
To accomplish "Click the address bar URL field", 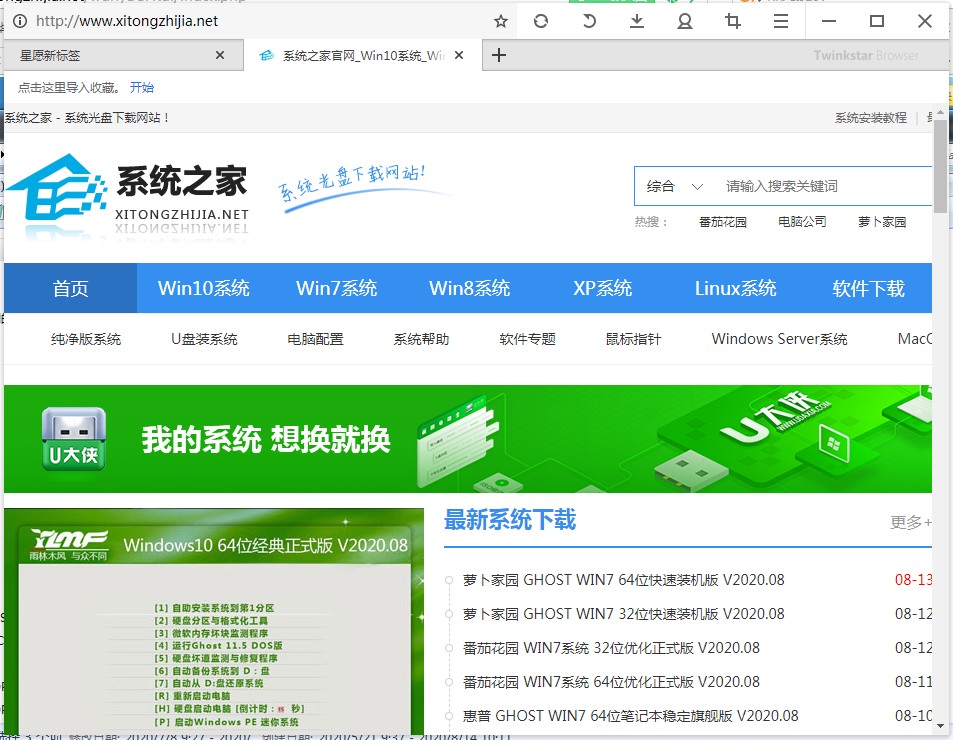I will click(261, 21).
